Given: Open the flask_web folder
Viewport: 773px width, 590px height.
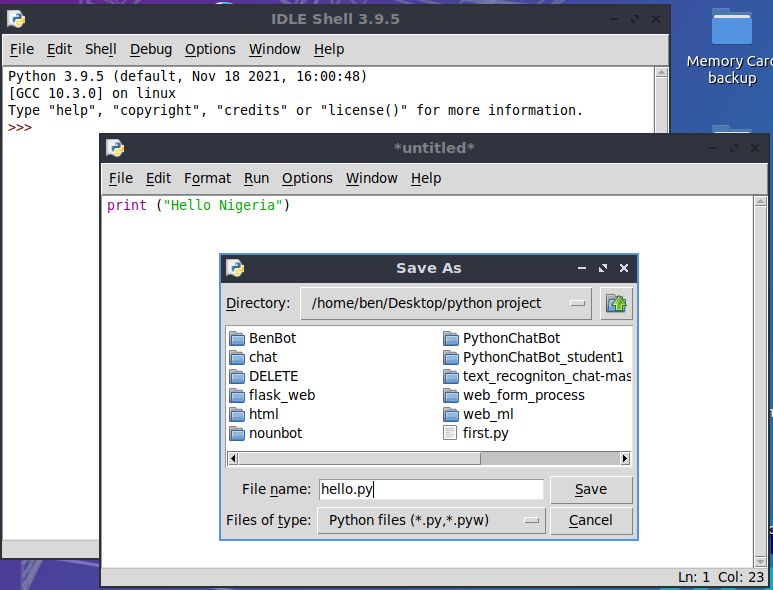Looking at the screenshot, I should 281,395.
